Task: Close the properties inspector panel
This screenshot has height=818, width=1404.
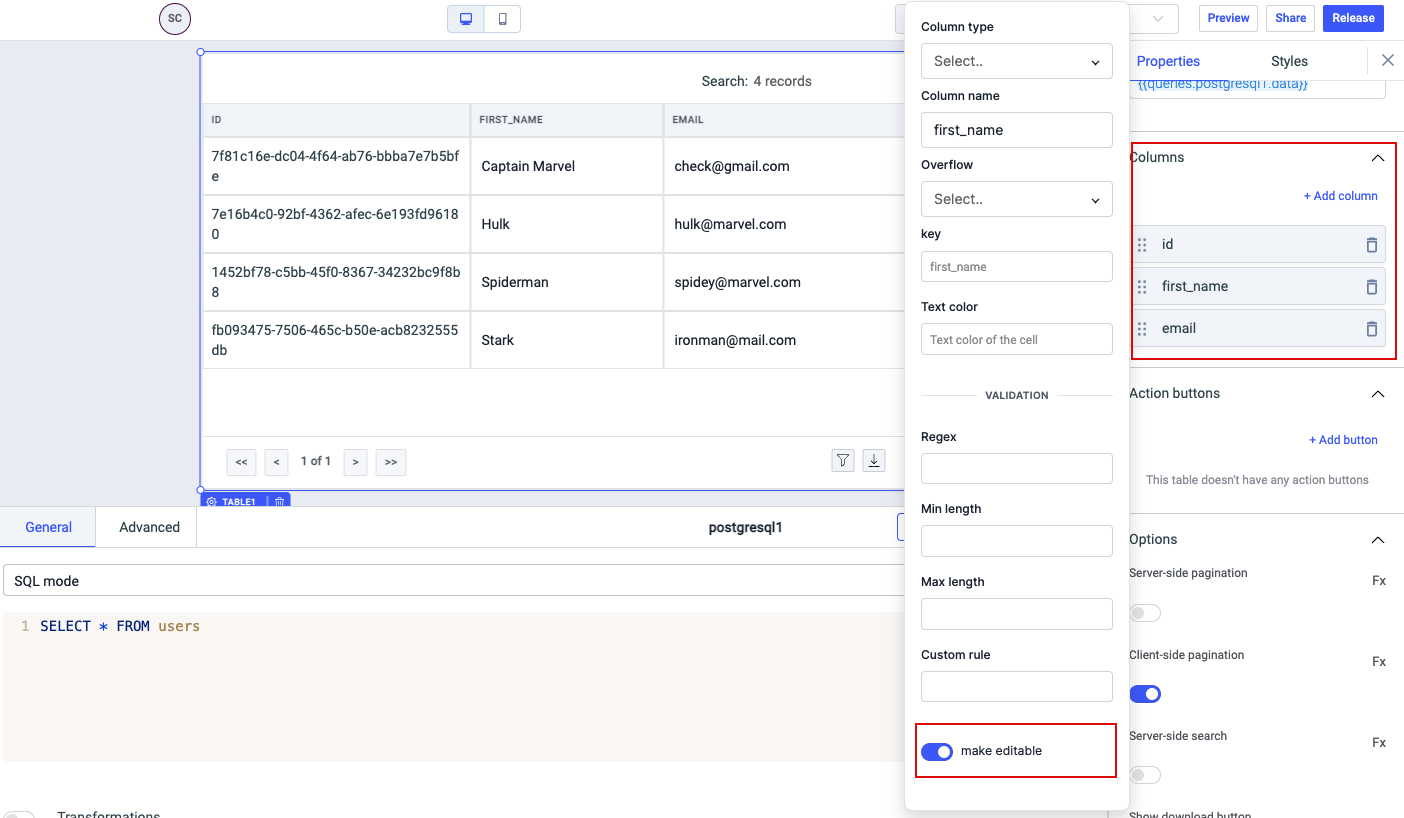Action: [1387, 61]
